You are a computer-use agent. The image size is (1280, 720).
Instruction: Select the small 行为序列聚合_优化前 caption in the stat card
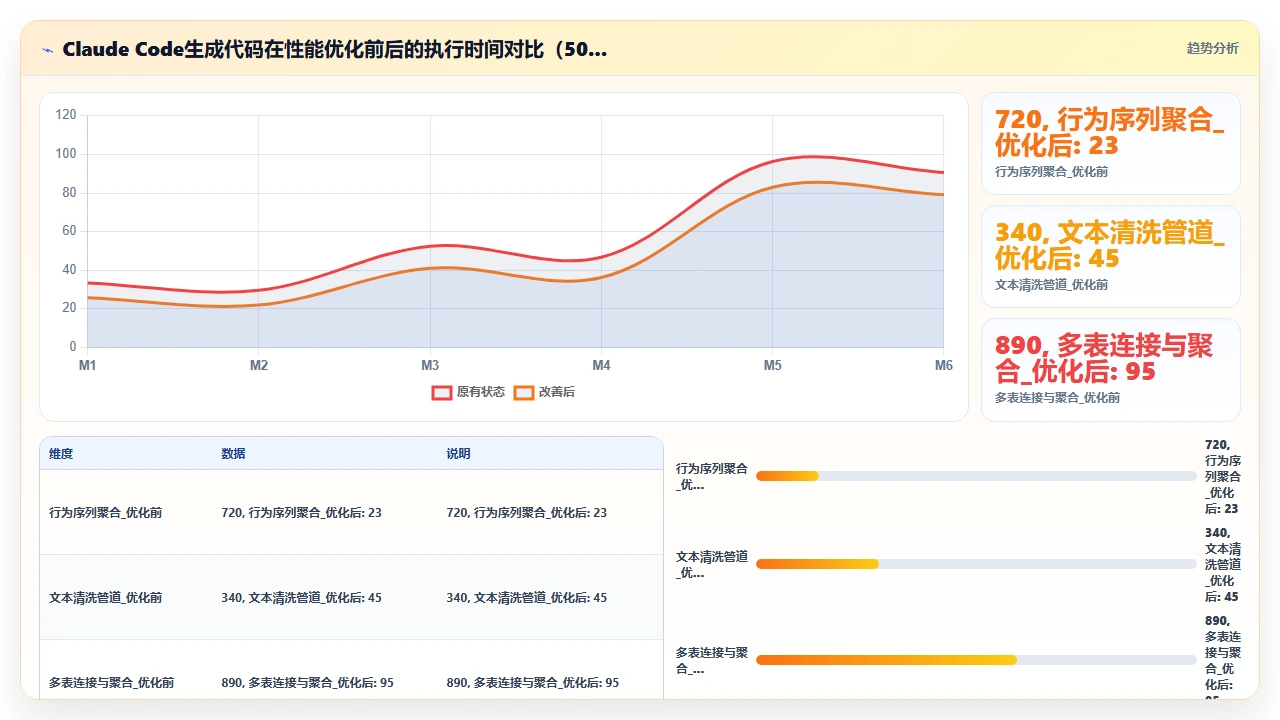click(1051, 172)
